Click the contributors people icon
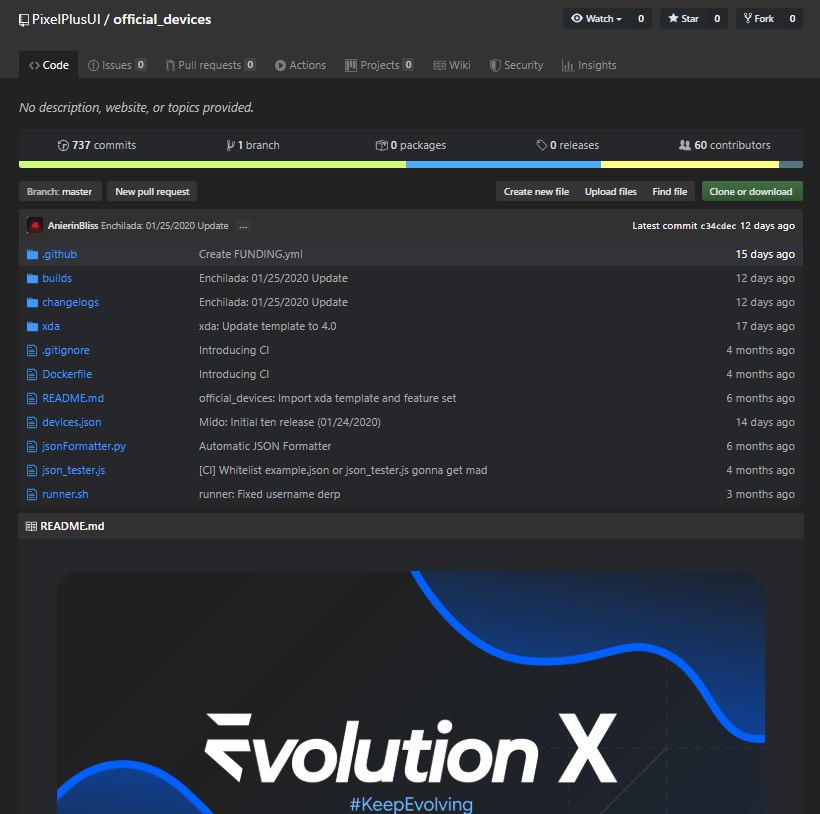Image resolution: width=820 pixels, height=814 pixels. pyautogui.click(x=685, y=145)
